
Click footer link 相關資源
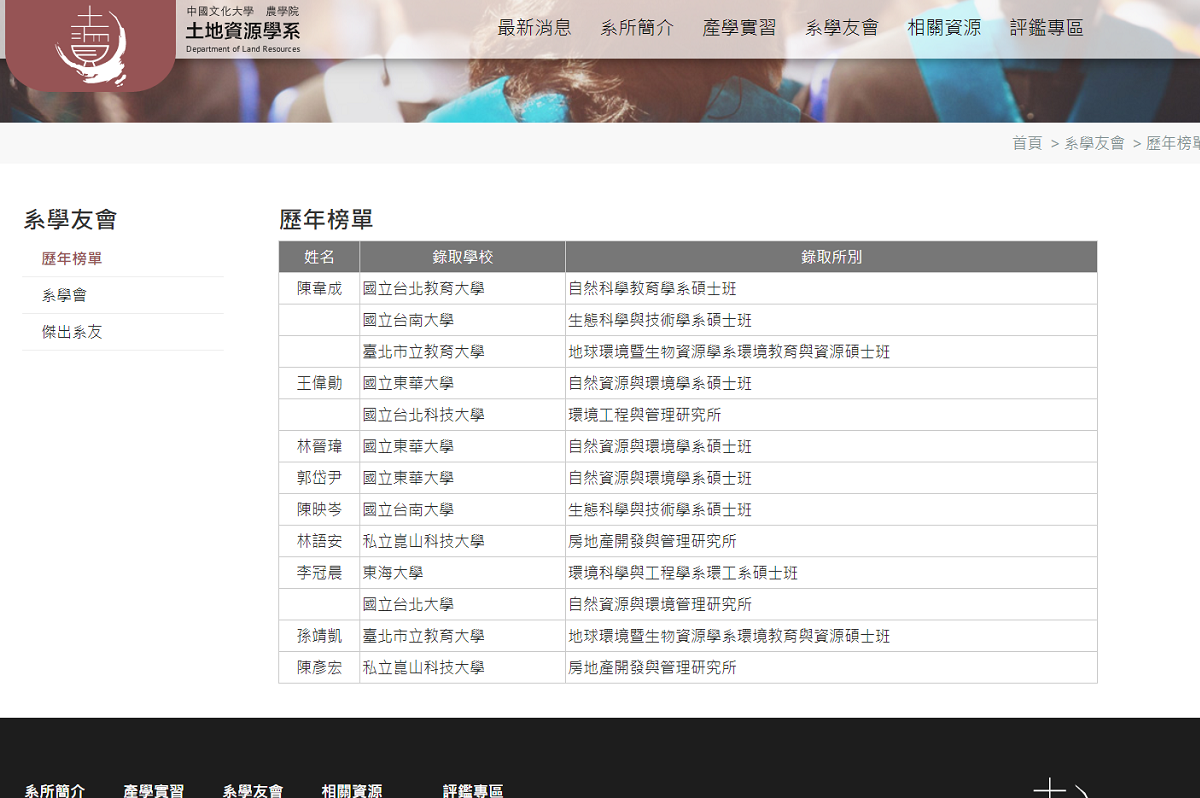pyautogui.click(x=351, y=791)
